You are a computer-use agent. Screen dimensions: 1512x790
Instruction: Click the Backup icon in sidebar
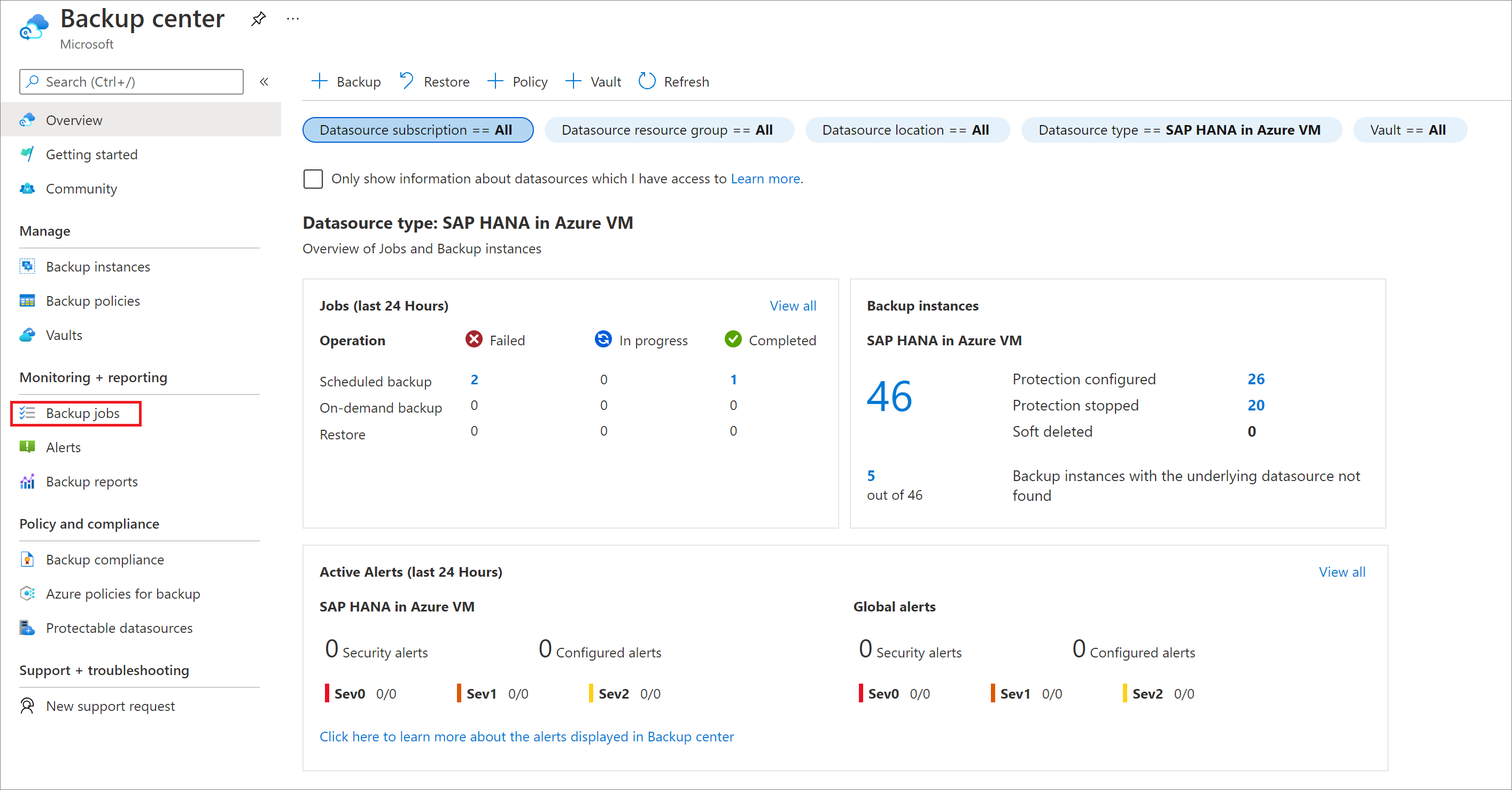pos(26,413)
